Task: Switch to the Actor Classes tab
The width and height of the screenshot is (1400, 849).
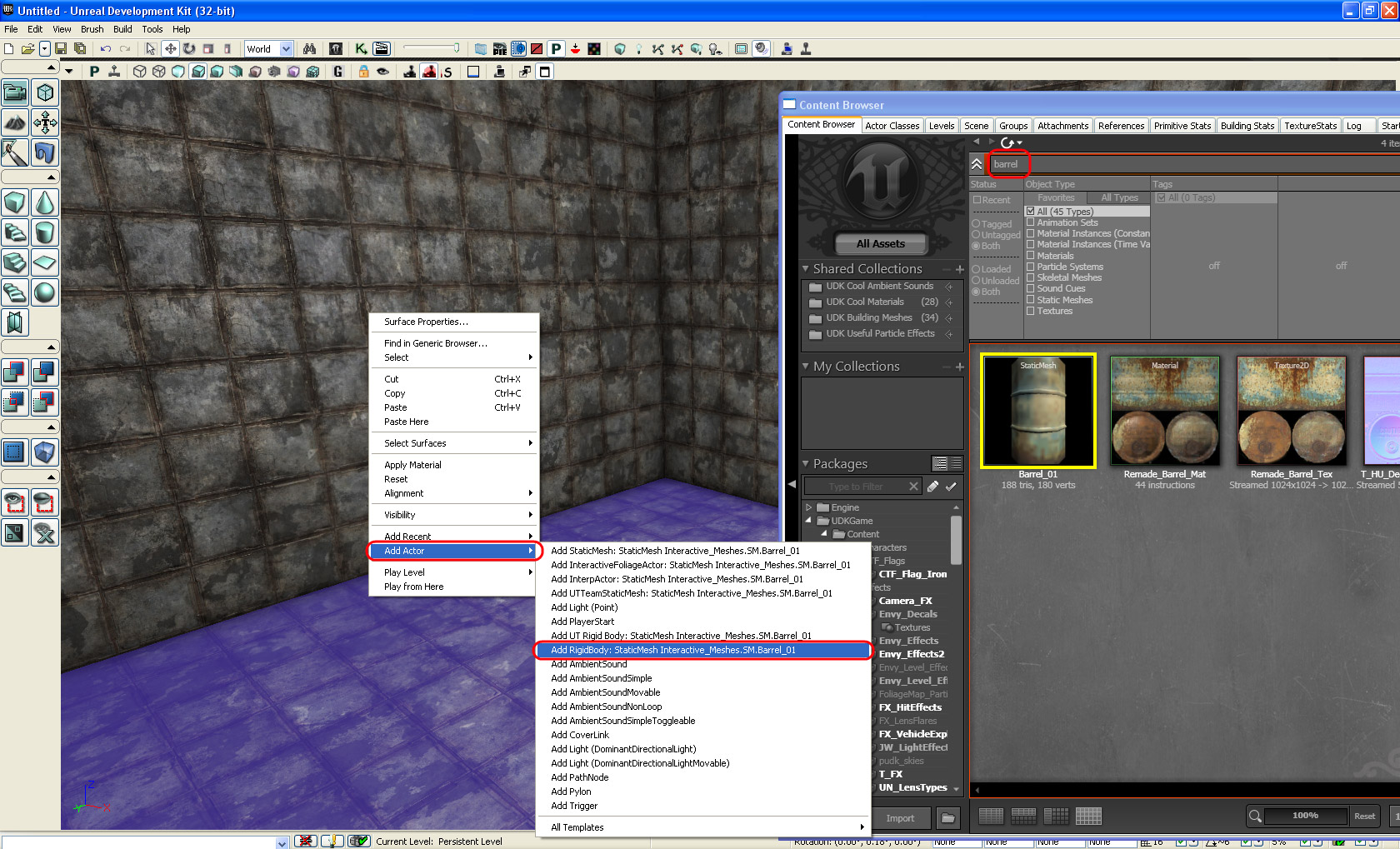Action: pyautogui.click(x=892, y=126)
